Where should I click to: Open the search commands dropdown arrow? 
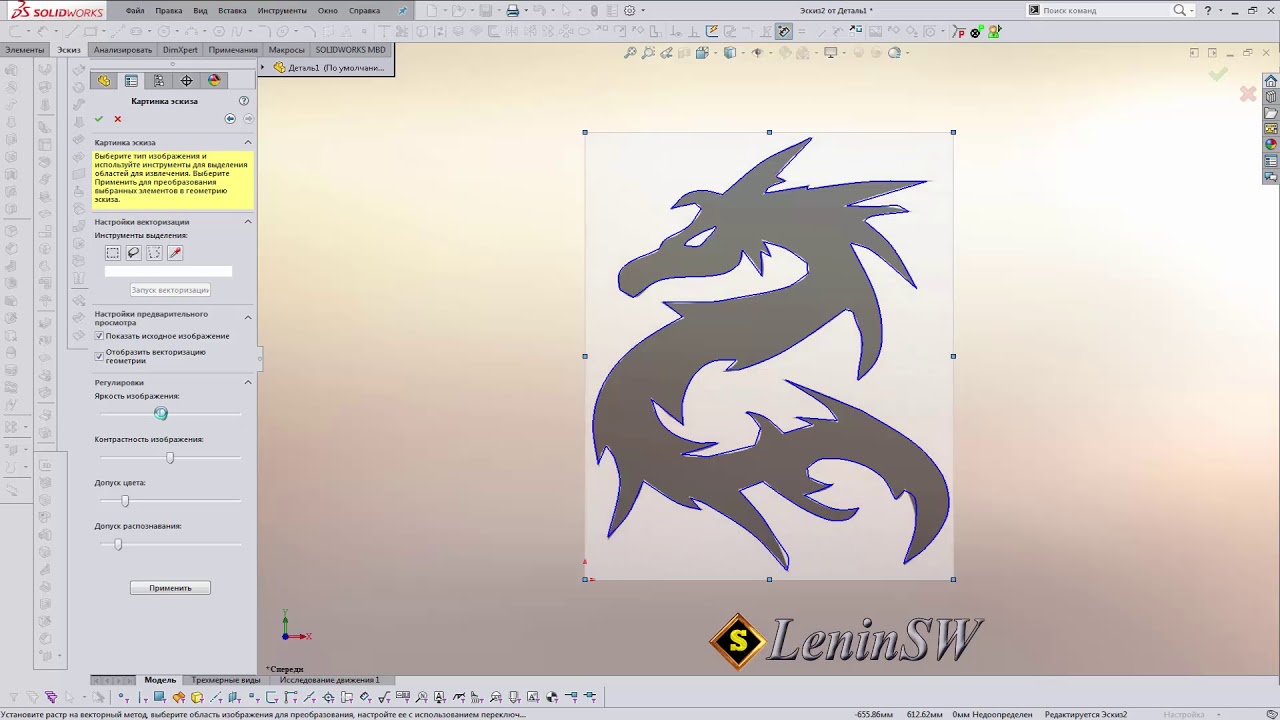click(1193, 11)
